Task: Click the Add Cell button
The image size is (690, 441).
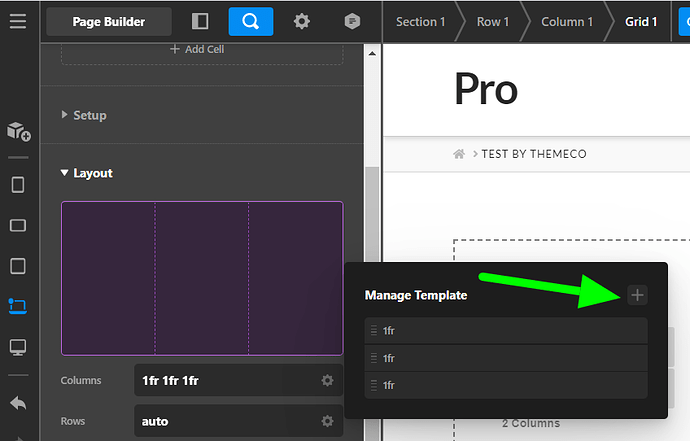Action: pos(202,49)
